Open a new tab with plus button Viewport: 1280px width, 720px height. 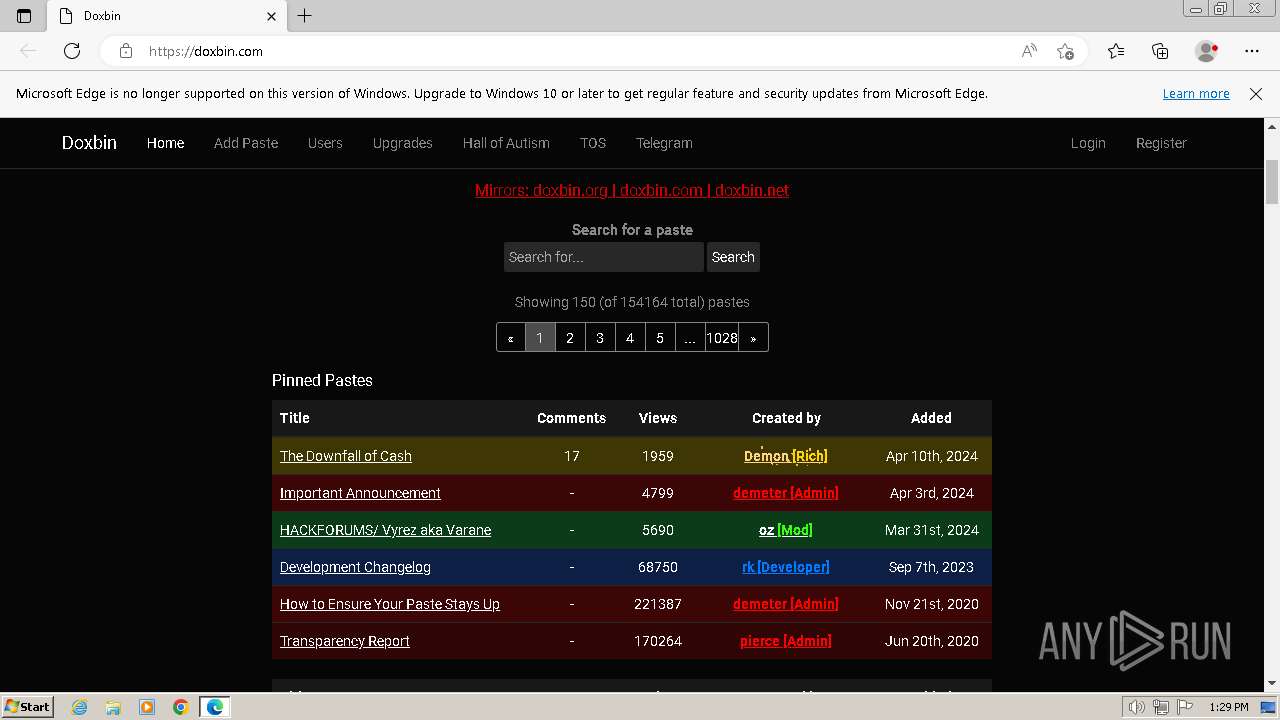305,16
